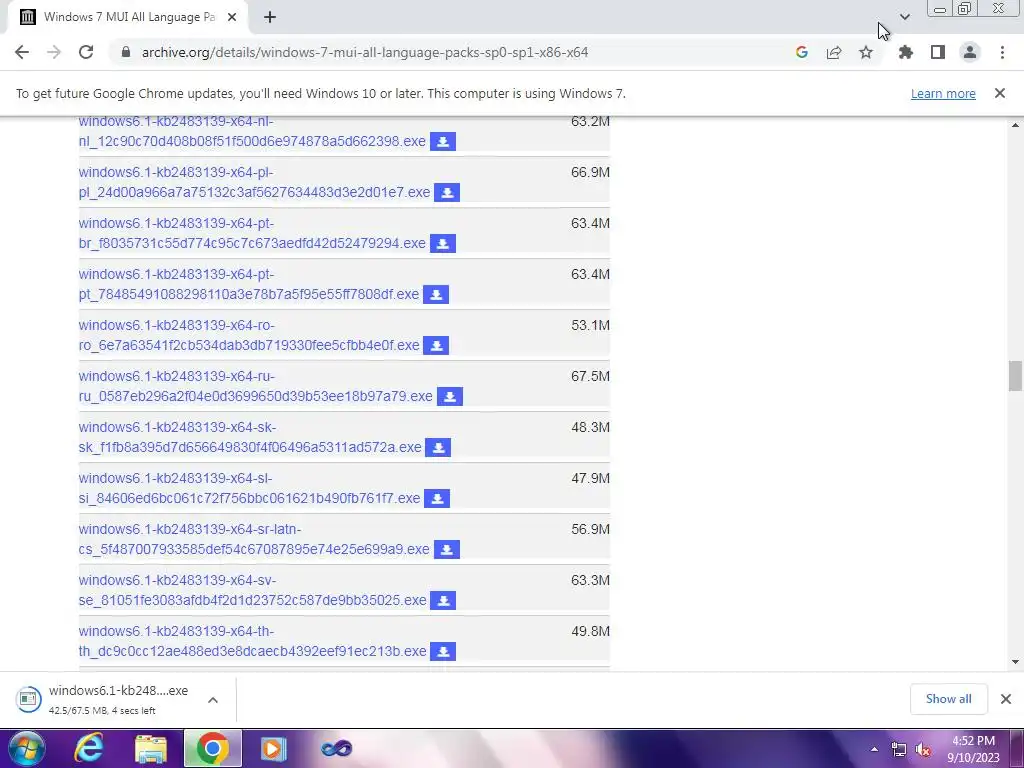The image size is (1024, 768).
Task: Click the download icon for th-th exe
Action: pos(443,651)
